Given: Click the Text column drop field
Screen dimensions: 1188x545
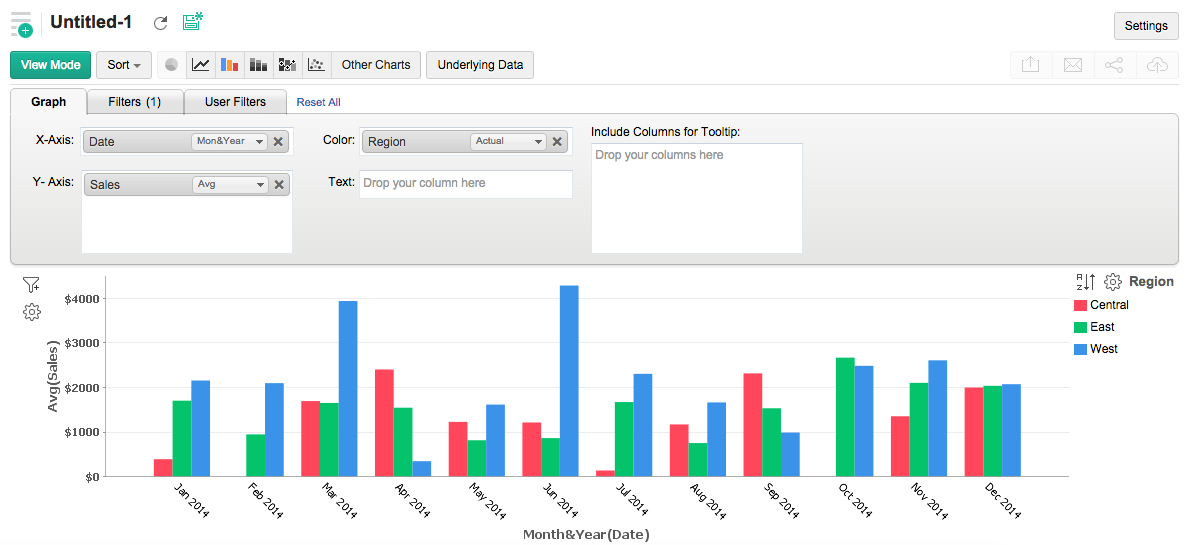Looking at the screenshot, I should coord(466,184).
